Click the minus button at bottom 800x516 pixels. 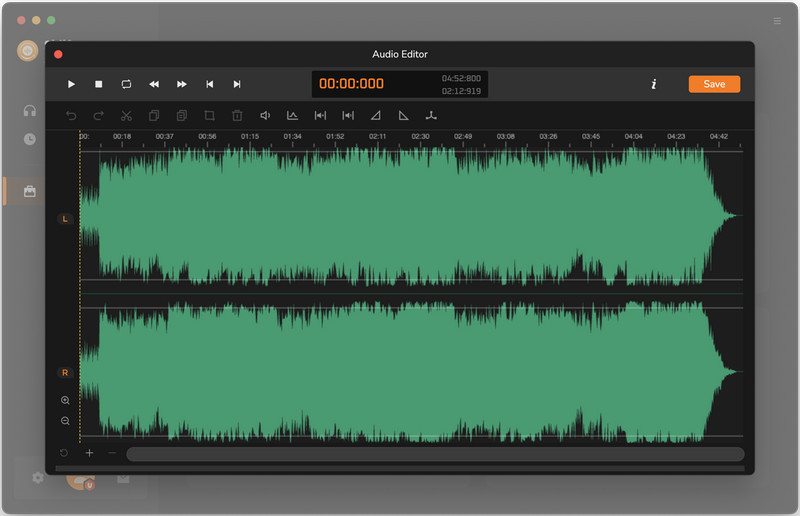click(112, 453)
